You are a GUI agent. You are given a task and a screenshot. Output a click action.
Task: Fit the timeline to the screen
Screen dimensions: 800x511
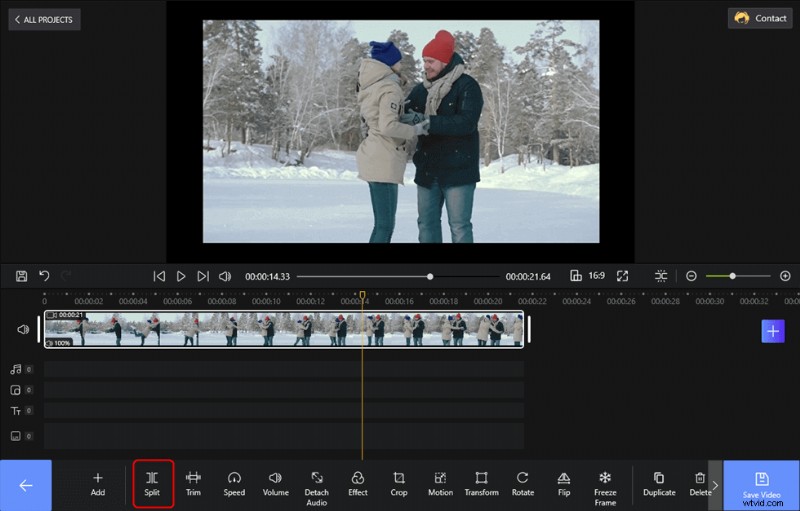661,276
